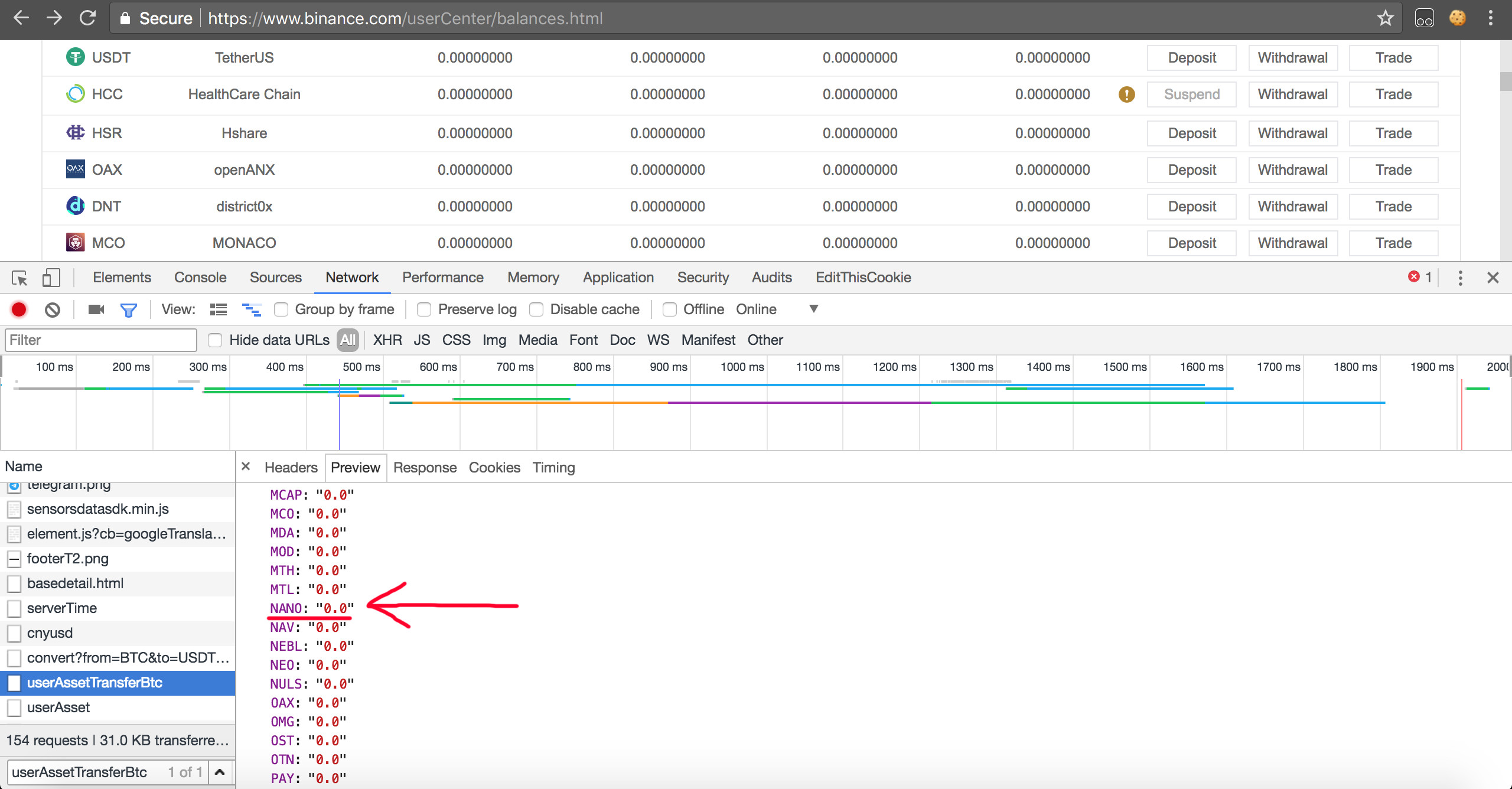Click the OAX coin logo
This screenshot has width=1512, height=789.
75,169
